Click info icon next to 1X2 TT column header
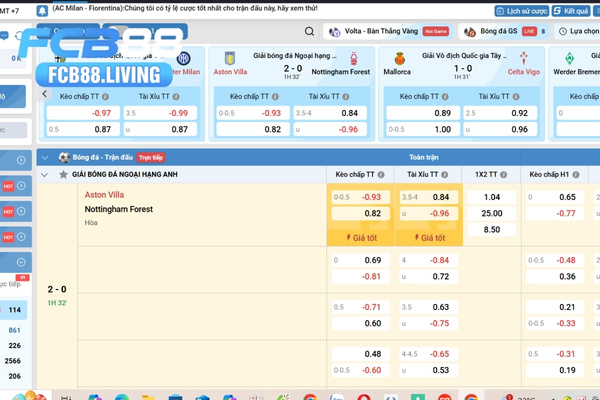The image size is (600, 400). [504, 175]
